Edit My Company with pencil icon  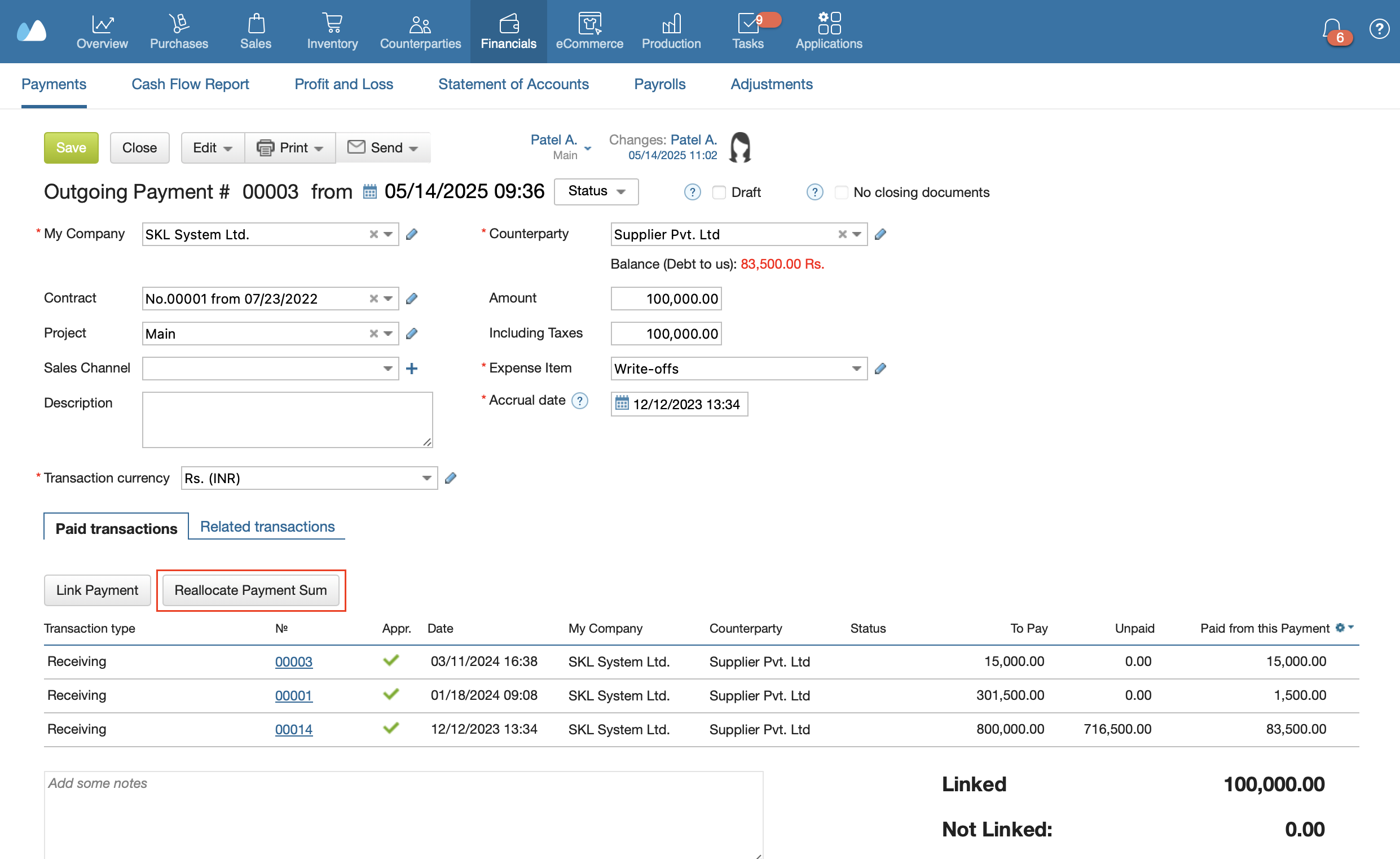412,234
